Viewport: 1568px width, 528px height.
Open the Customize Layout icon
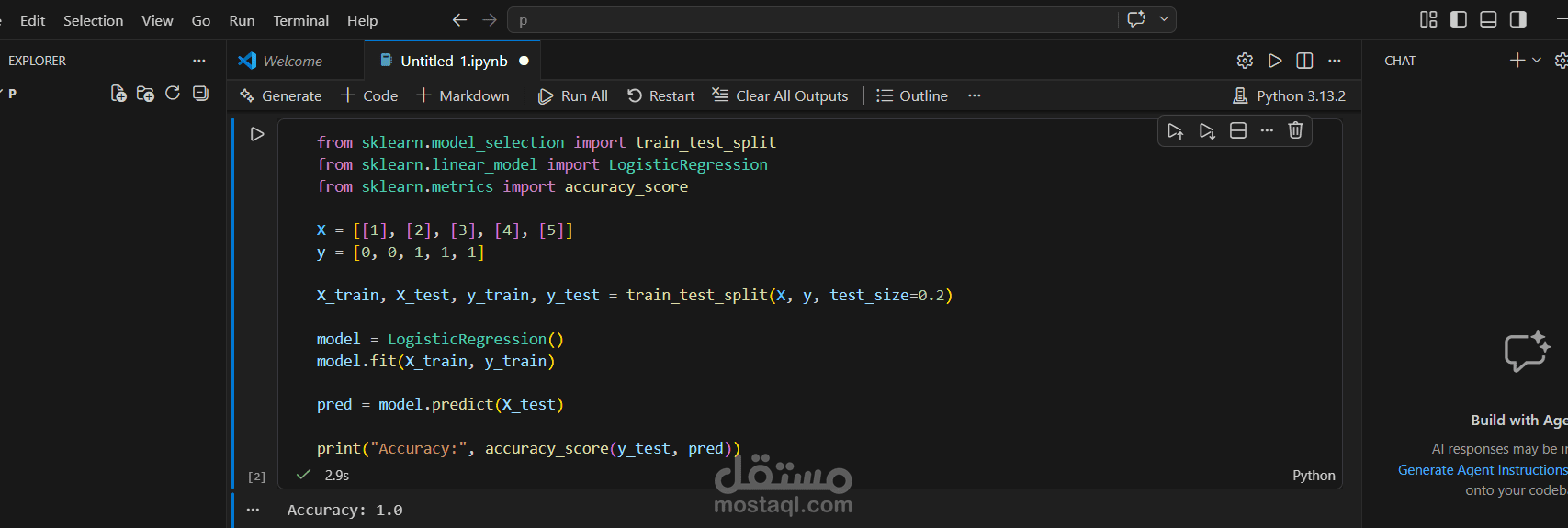coord(1428,19)
